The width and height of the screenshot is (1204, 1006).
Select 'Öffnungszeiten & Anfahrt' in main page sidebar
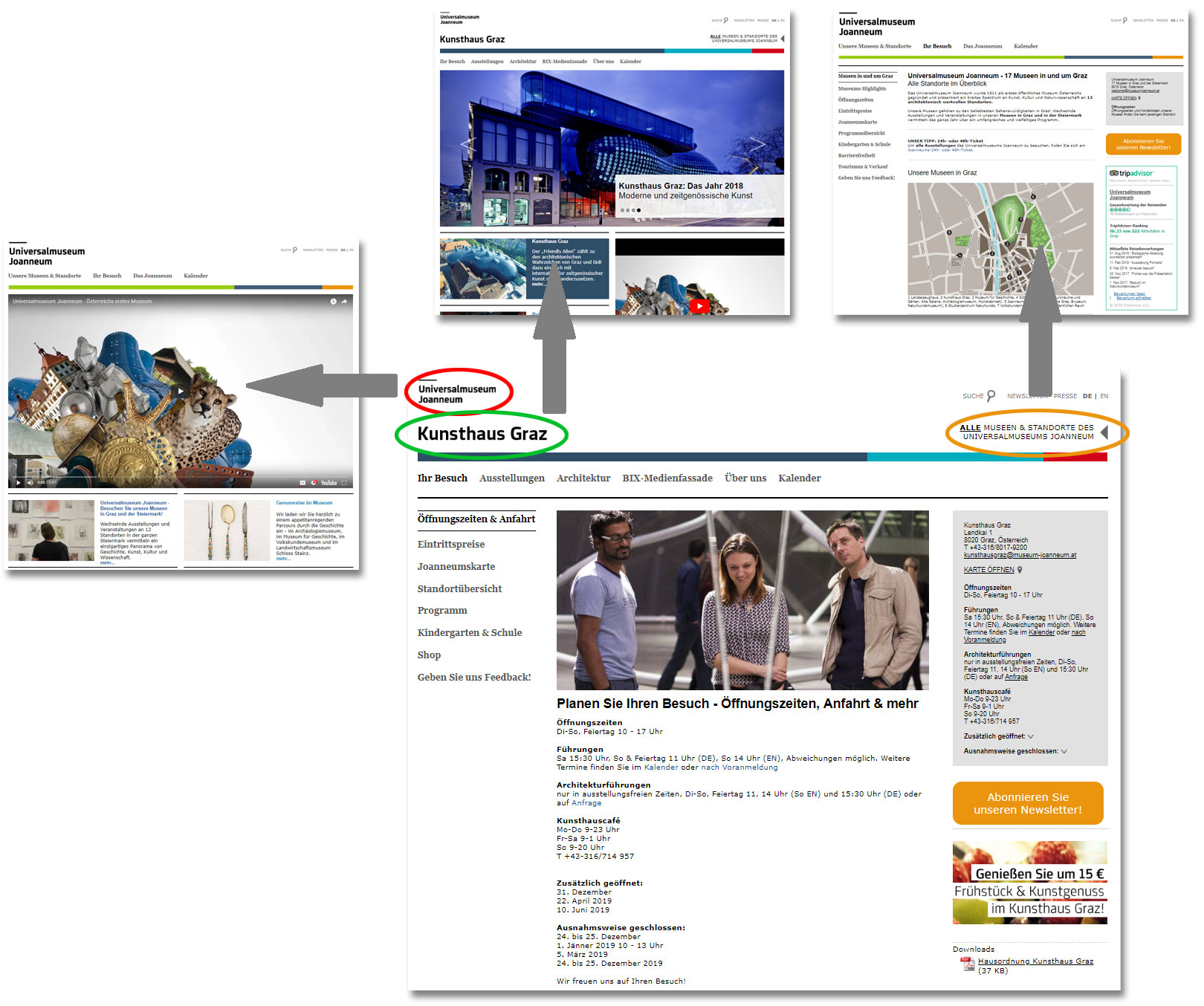click(476, 519)
